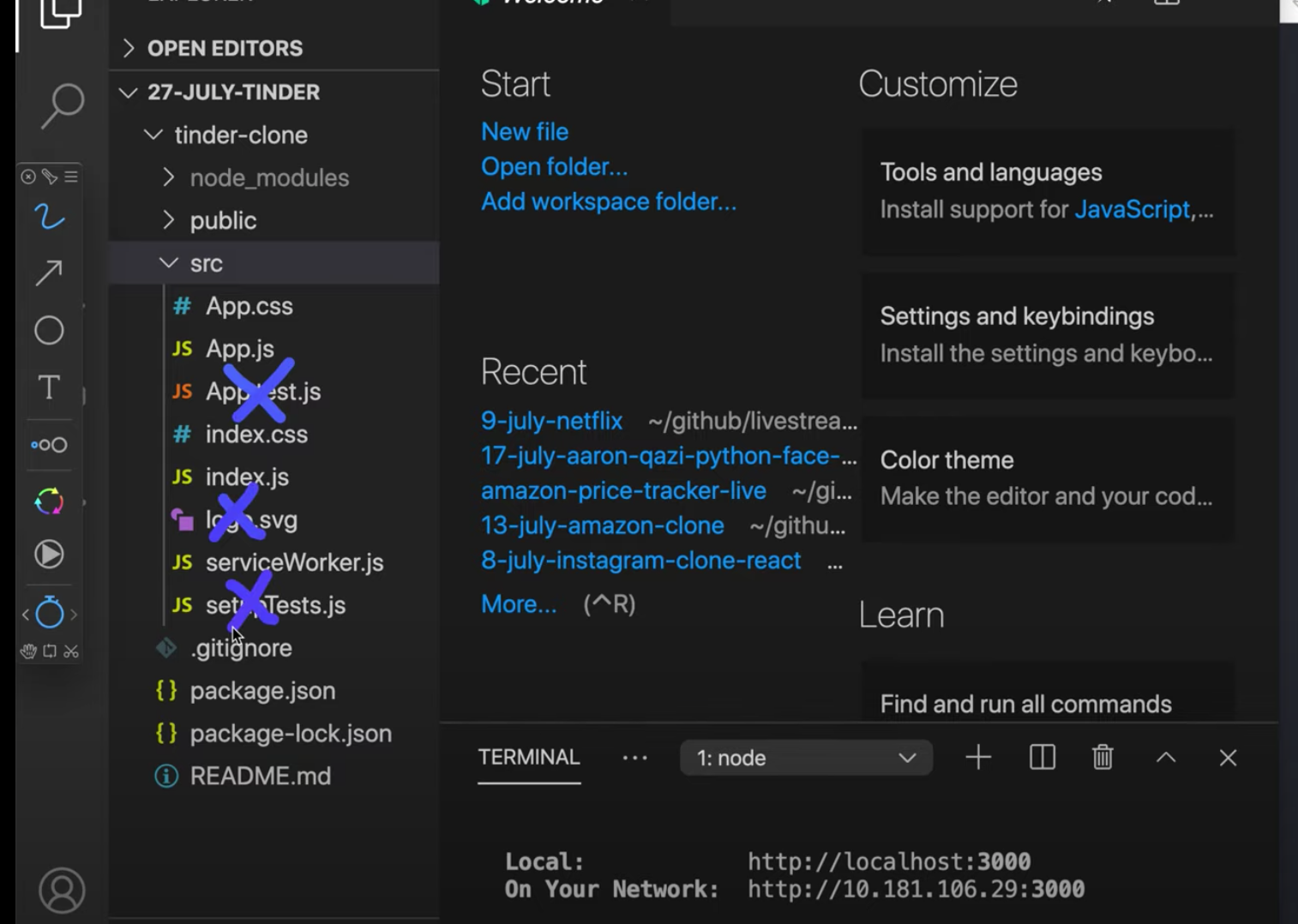Open the panel's three-dot overflow menu
This screenshot has width=1298, height=924.
tap(634, 758)
